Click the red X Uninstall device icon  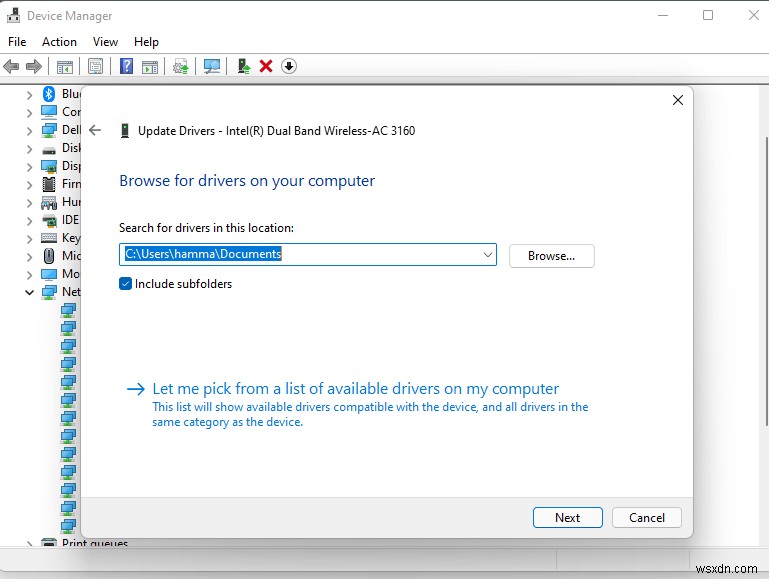point(266,66)
